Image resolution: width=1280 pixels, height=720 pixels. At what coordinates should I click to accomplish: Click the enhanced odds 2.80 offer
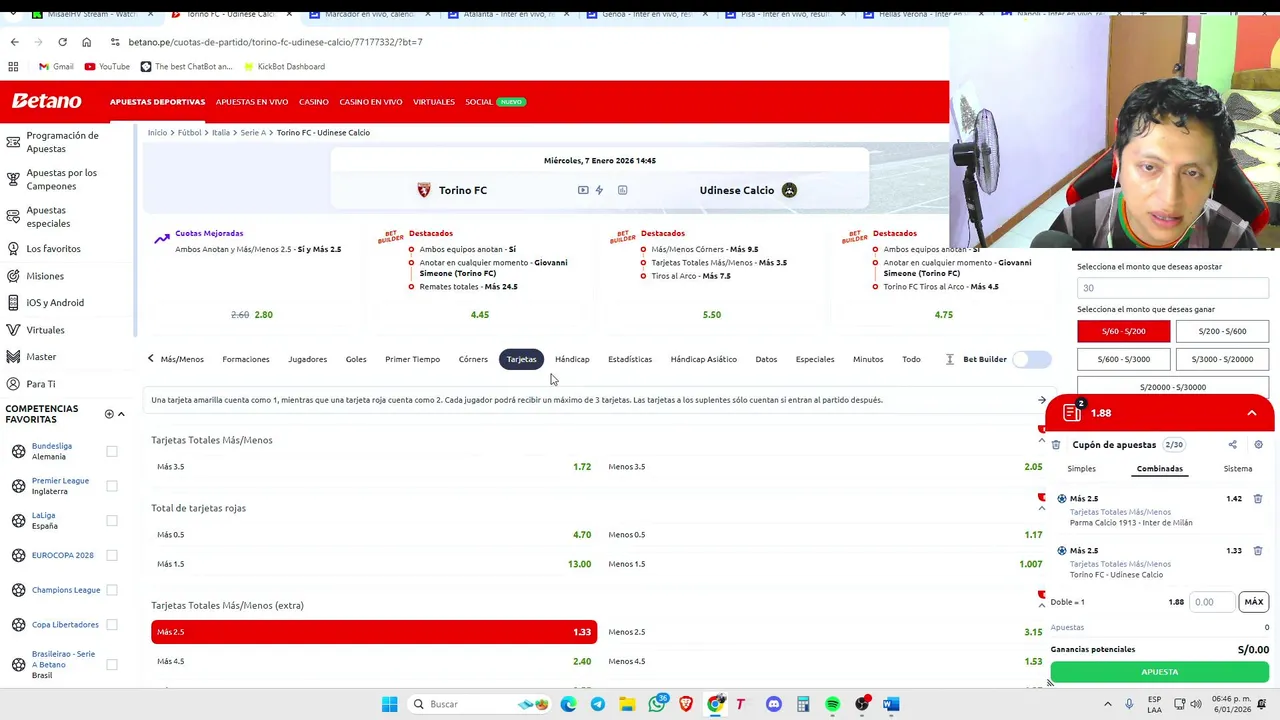[263, 315]
